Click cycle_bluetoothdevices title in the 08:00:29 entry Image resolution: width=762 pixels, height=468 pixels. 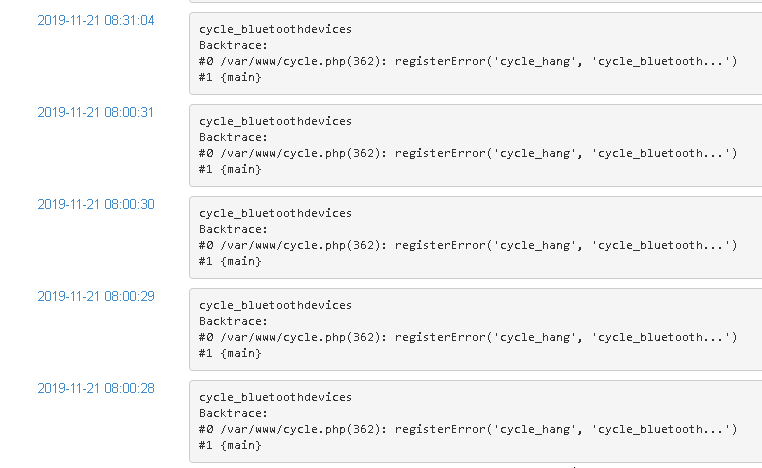275,305
